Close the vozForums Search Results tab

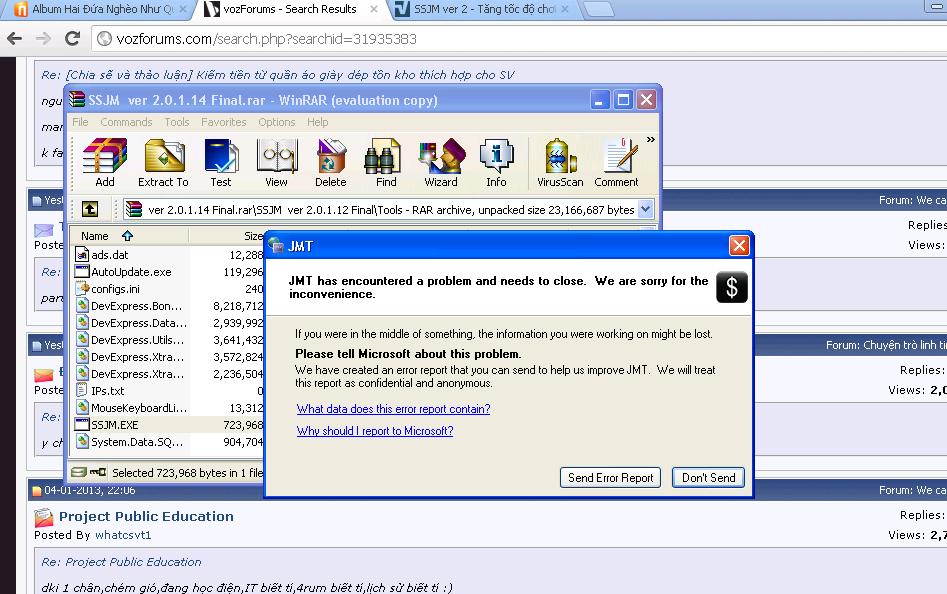click(374, 9)
